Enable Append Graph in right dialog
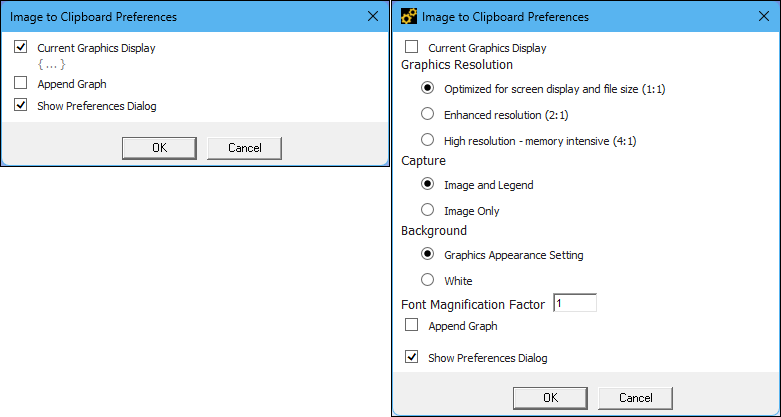The width and height of the screenshot is (781, 417). (411, 325)
